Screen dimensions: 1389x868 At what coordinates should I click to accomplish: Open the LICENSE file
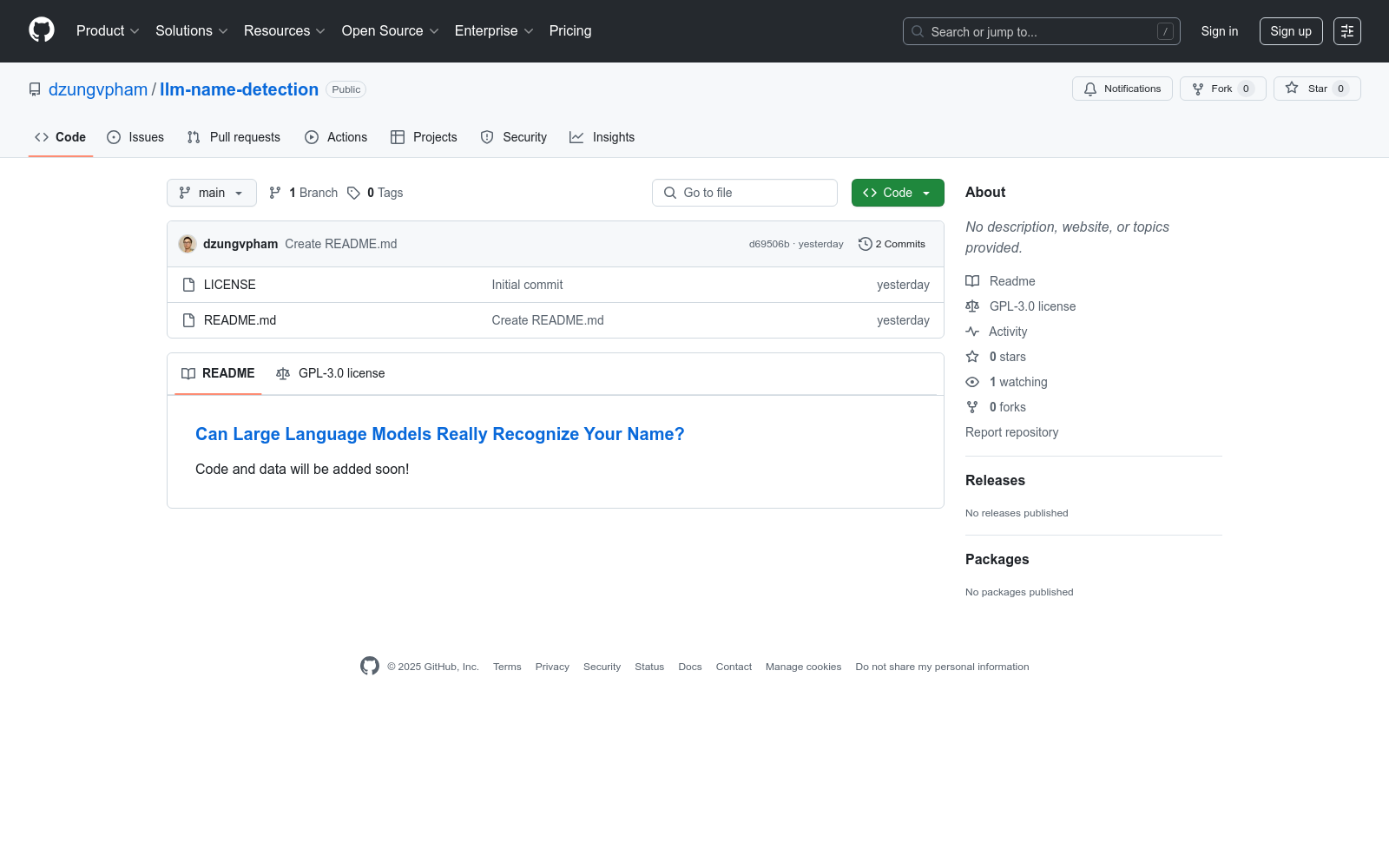(x=230, y=285)
